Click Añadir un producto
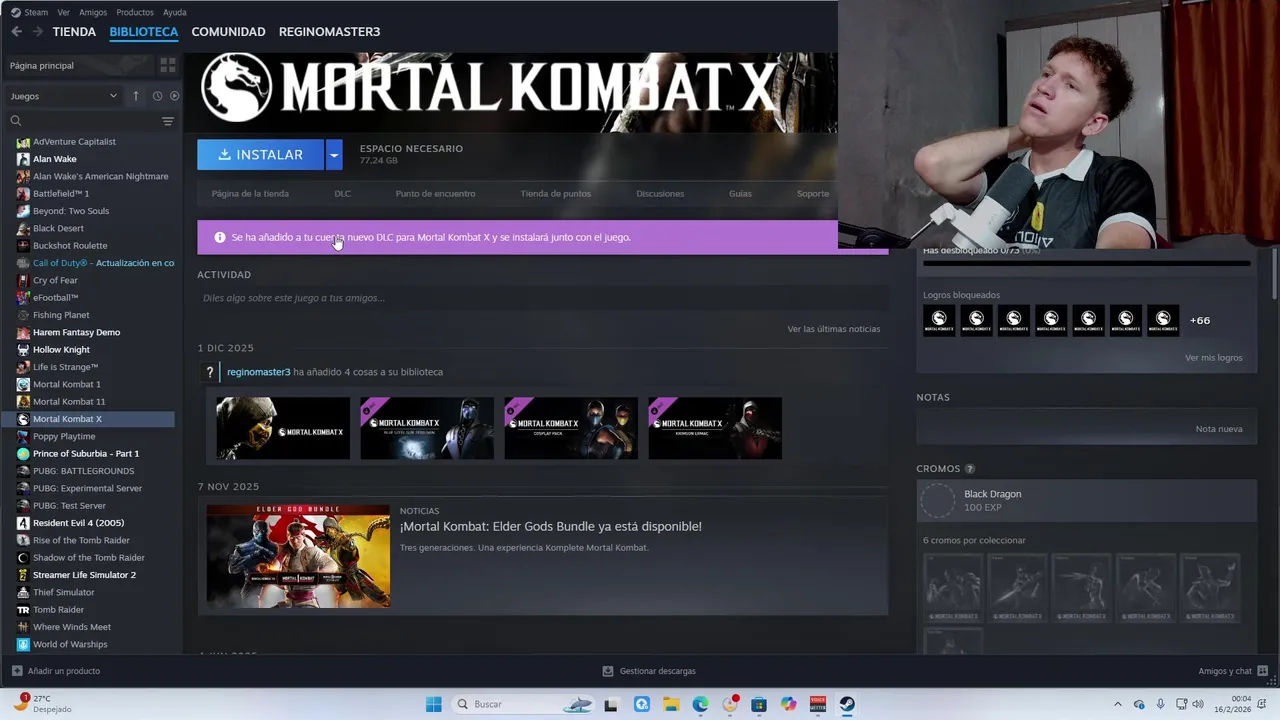 56,671
